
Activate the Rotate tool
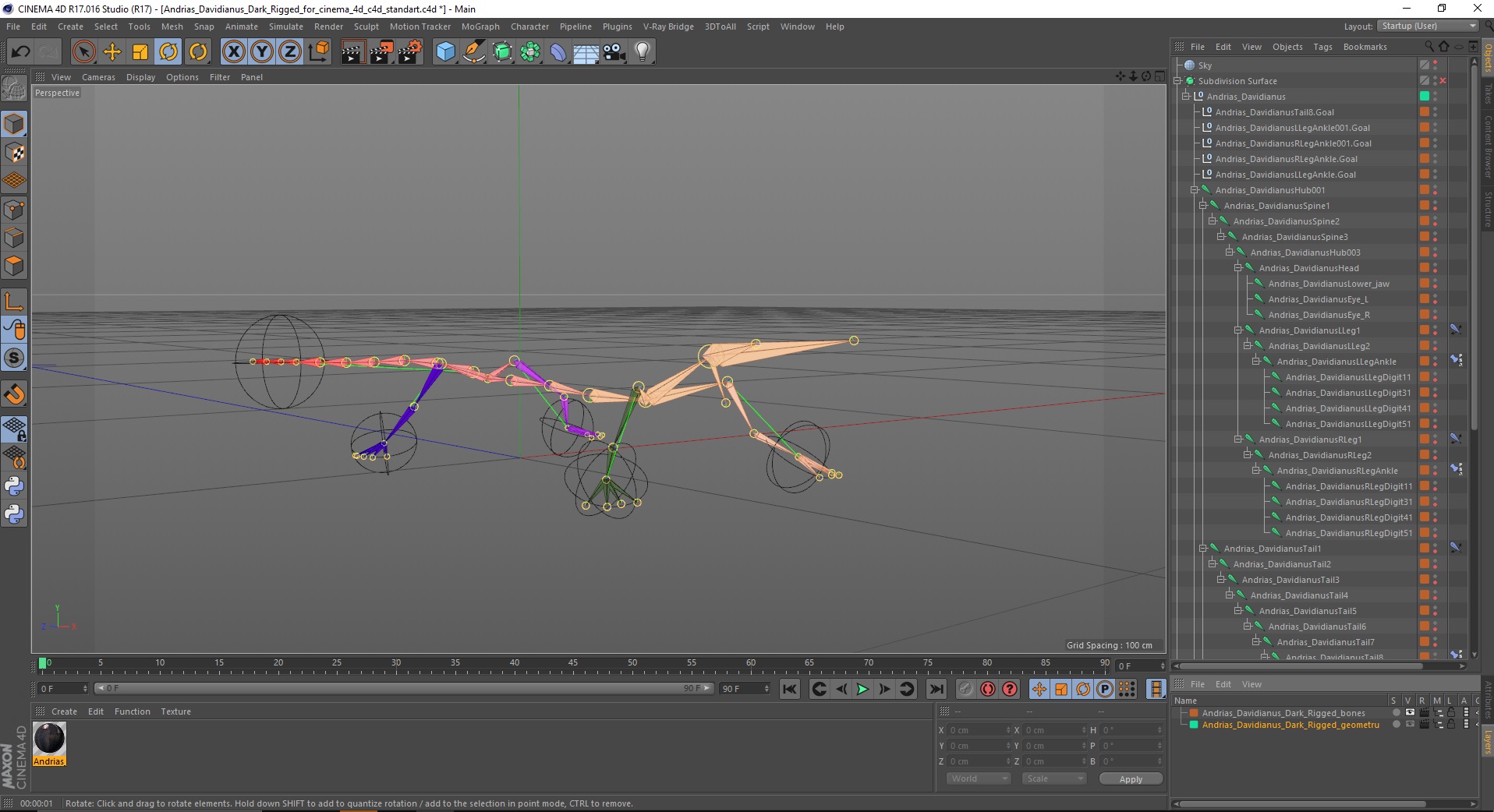168,52
